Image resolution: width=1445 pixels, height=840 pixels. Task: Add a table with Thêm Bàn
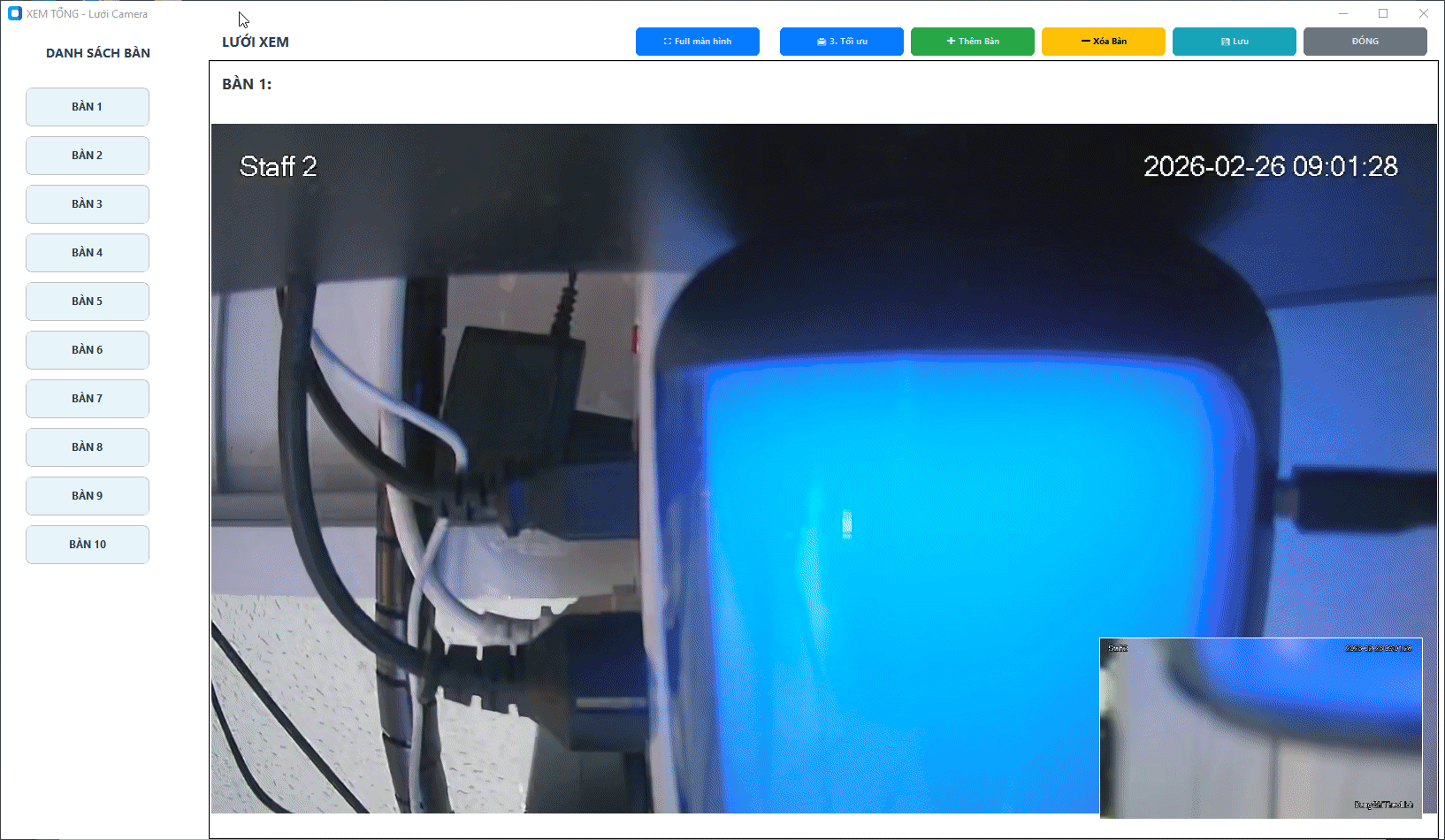click(x=972, y=42)
